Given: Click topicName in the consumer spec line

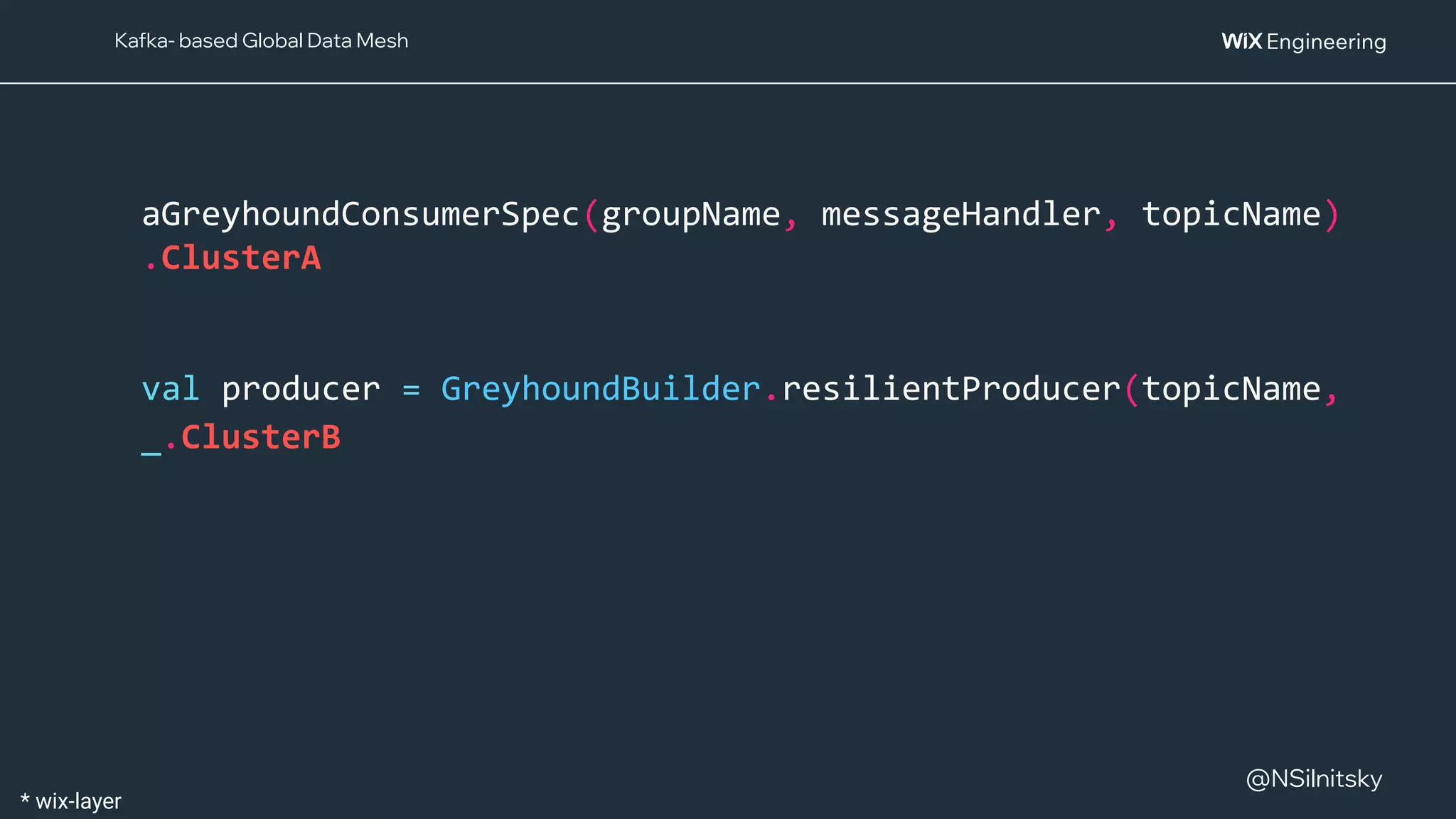Looking at the screenshot, I should point(1231,214).
